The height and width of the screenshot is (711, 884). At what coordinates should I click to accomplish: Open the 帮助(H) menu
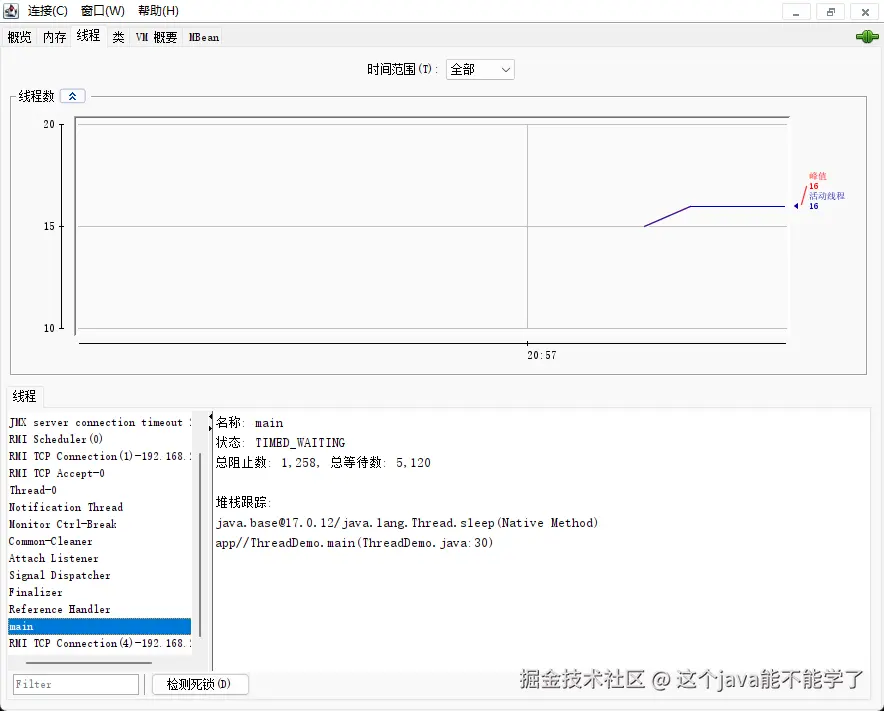(x=158, y=11)
